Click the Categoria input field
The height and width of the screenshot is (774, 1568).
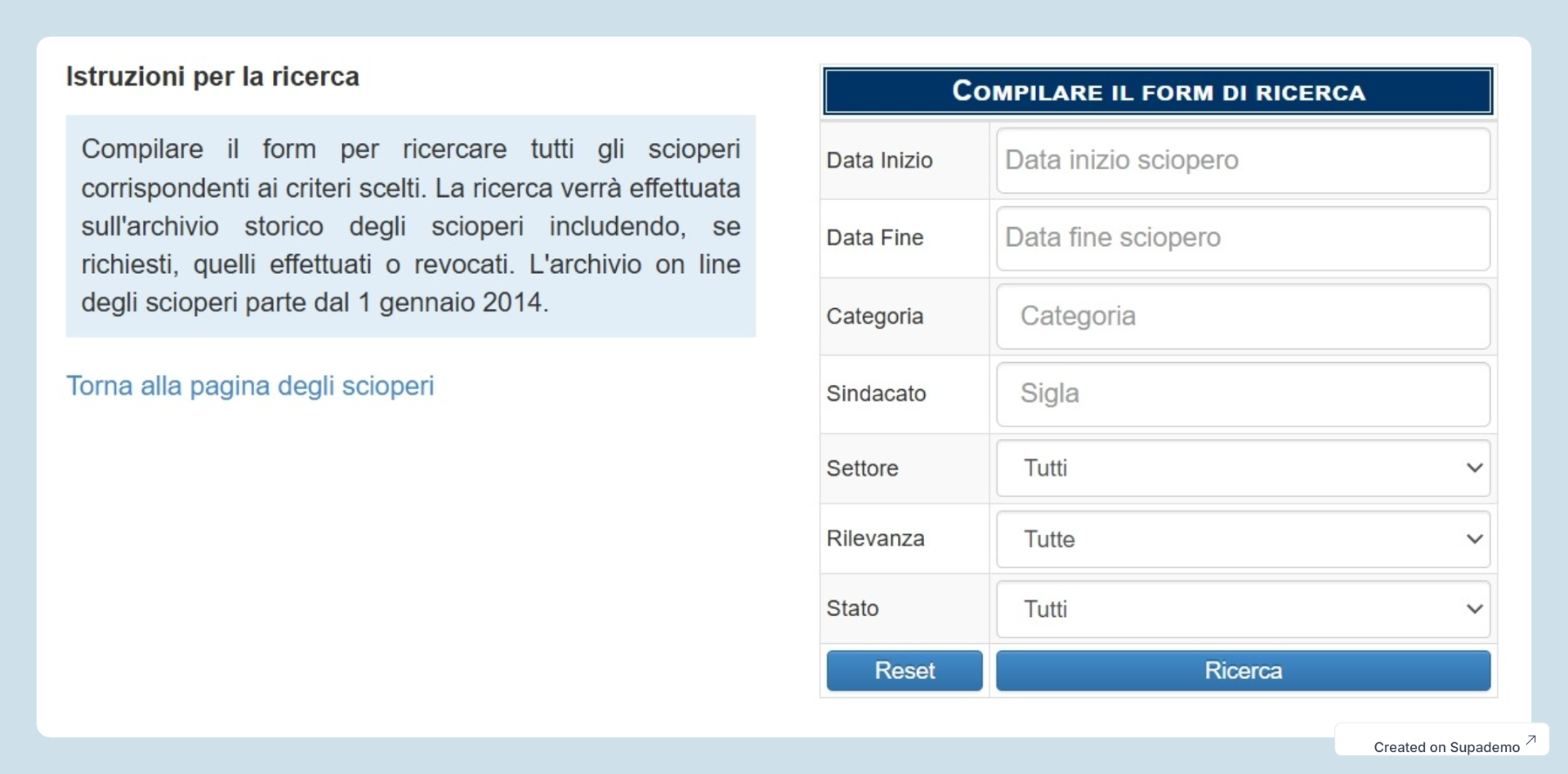point(1240,316)
